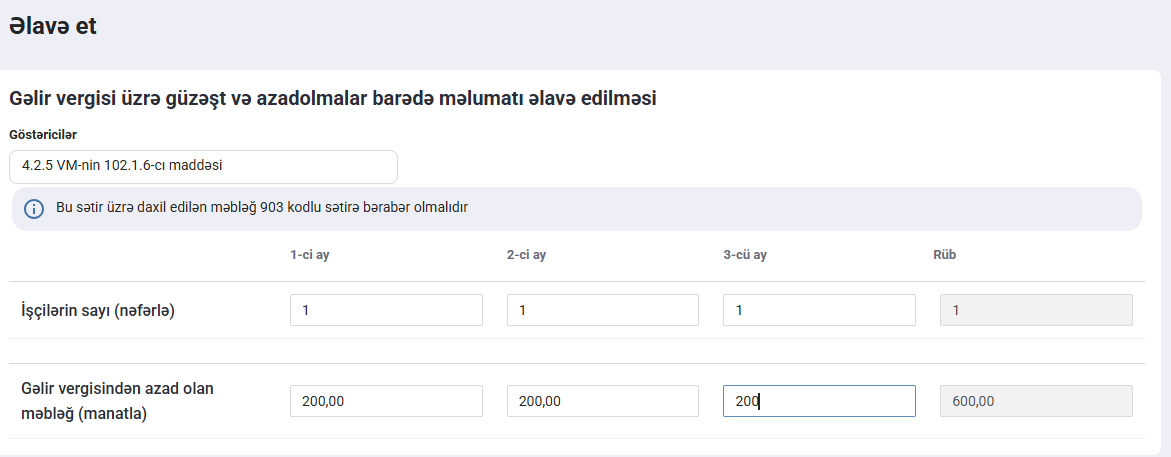
Task: Click the "İşçilərin sayı (nəfərlə)" row label
Action: [98, 311]
